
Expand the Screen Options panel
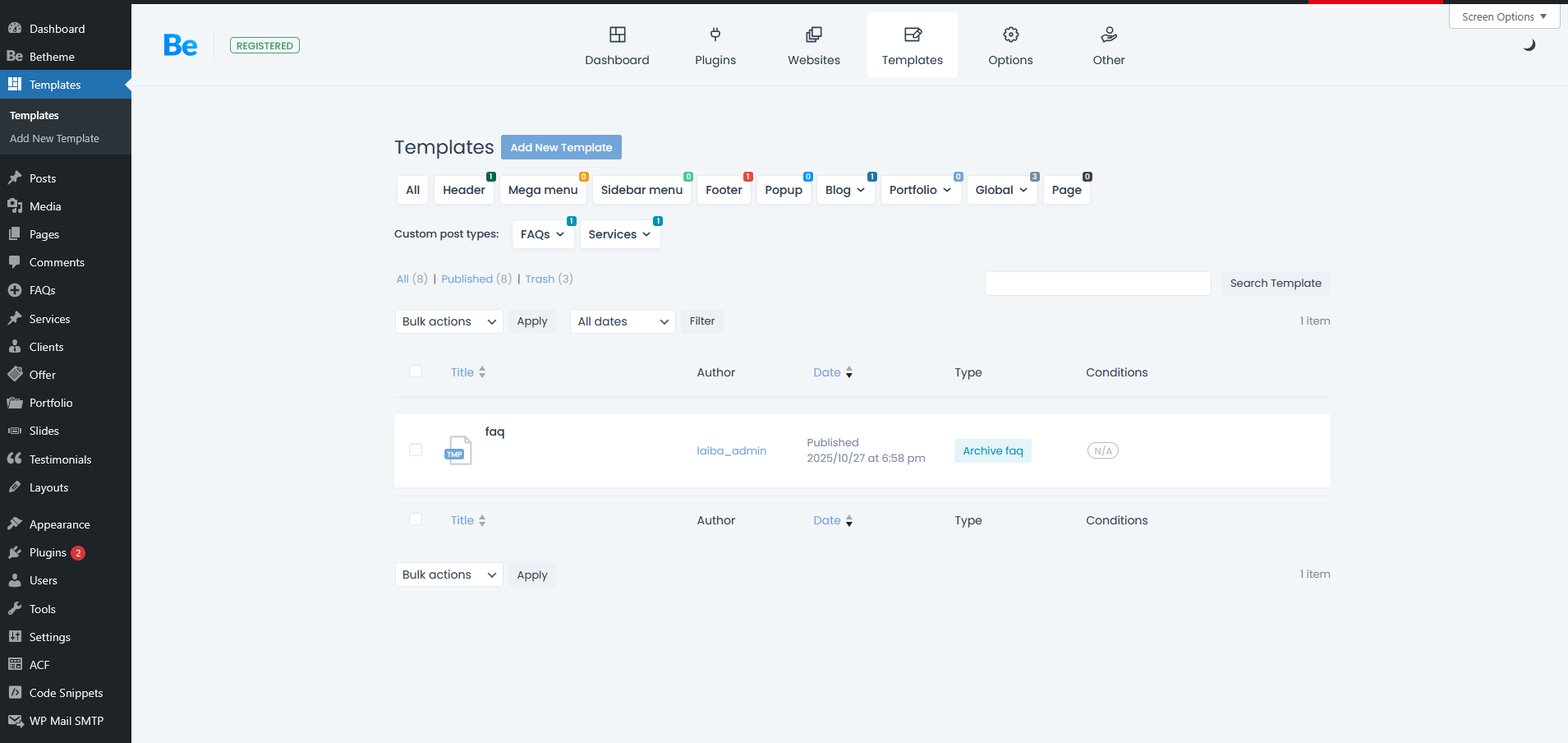pos(1503,16)
